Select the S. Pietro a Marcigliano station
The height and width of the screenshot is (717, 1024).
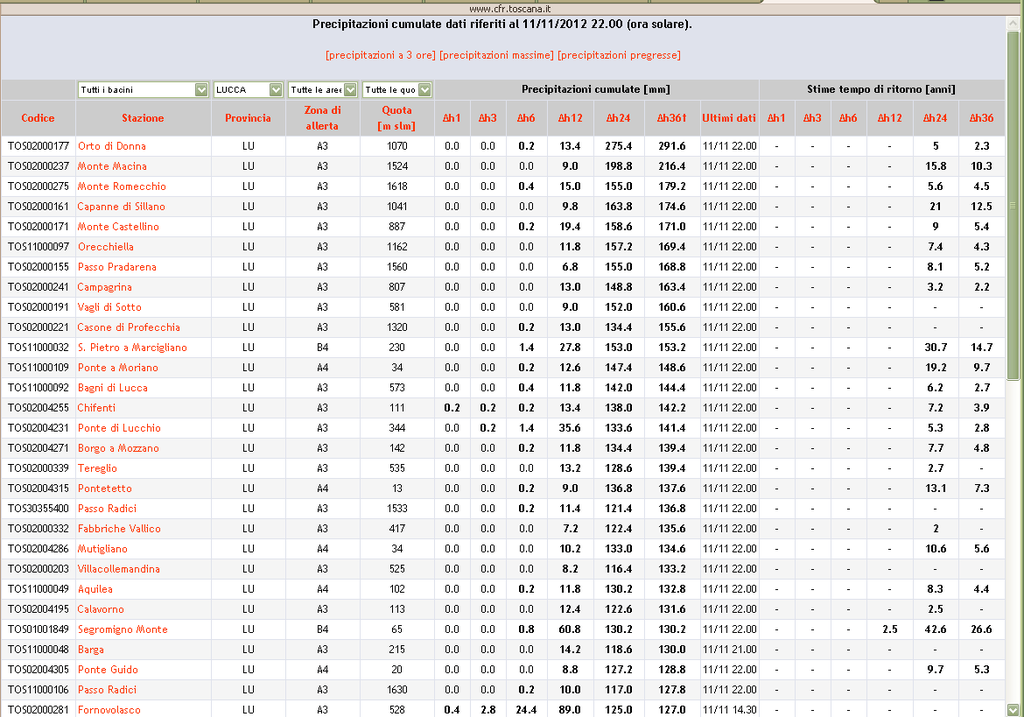(x=132, y=347)
